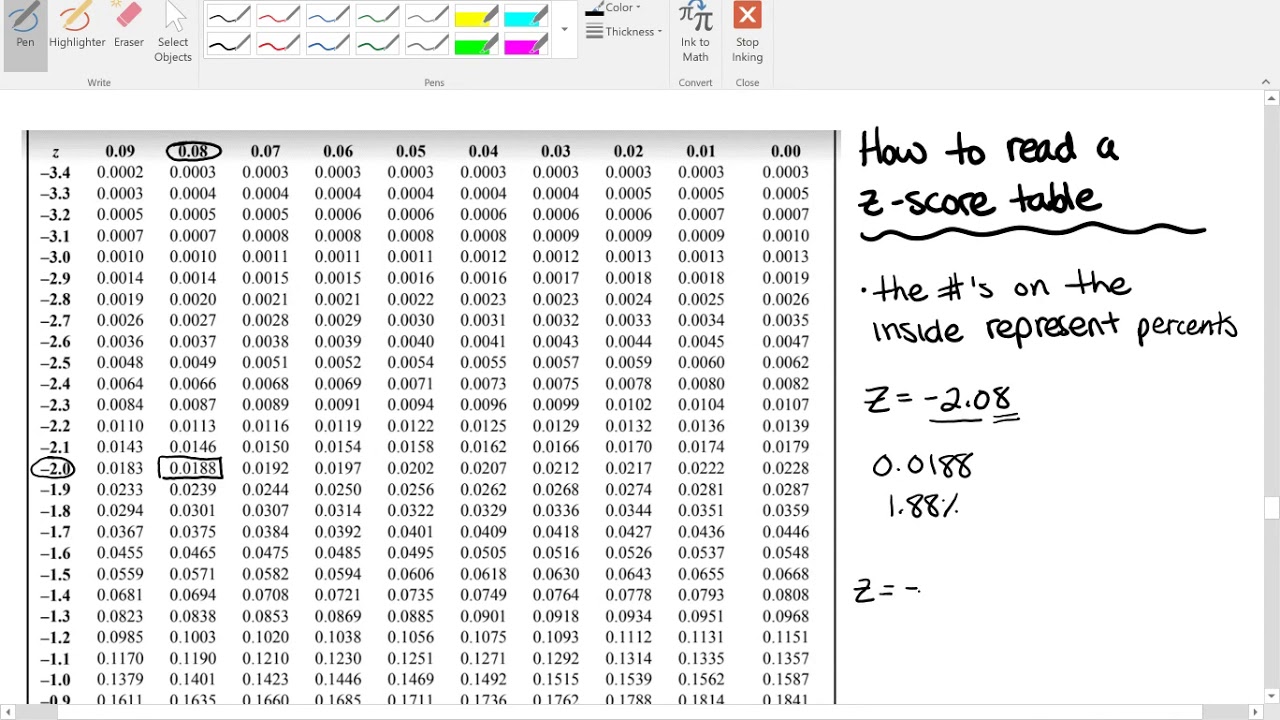This screenshot has width=1280, height=720.
Task: Select the Eraser tool
Action: click(129, 27)
